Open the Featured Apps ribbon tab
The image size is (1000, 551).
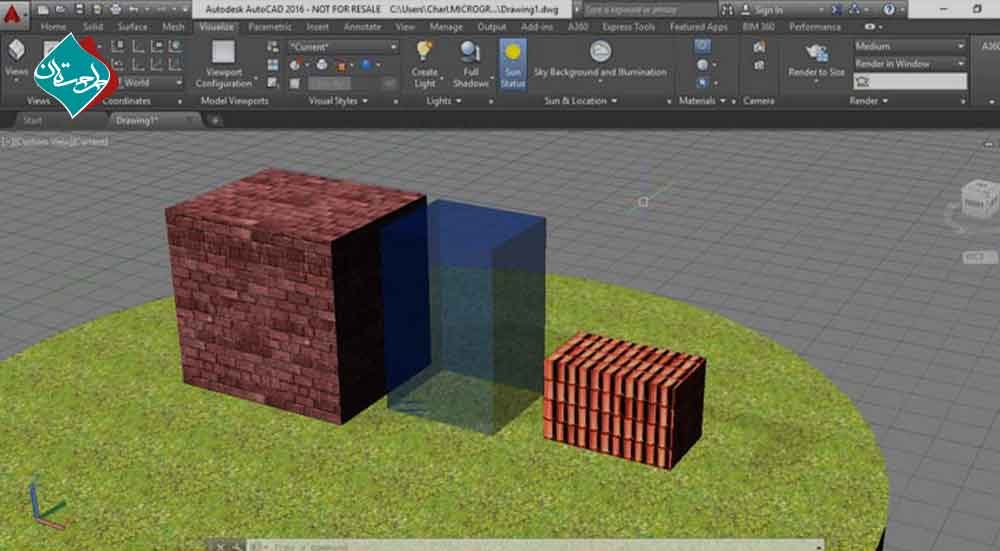tap(698, 27)
